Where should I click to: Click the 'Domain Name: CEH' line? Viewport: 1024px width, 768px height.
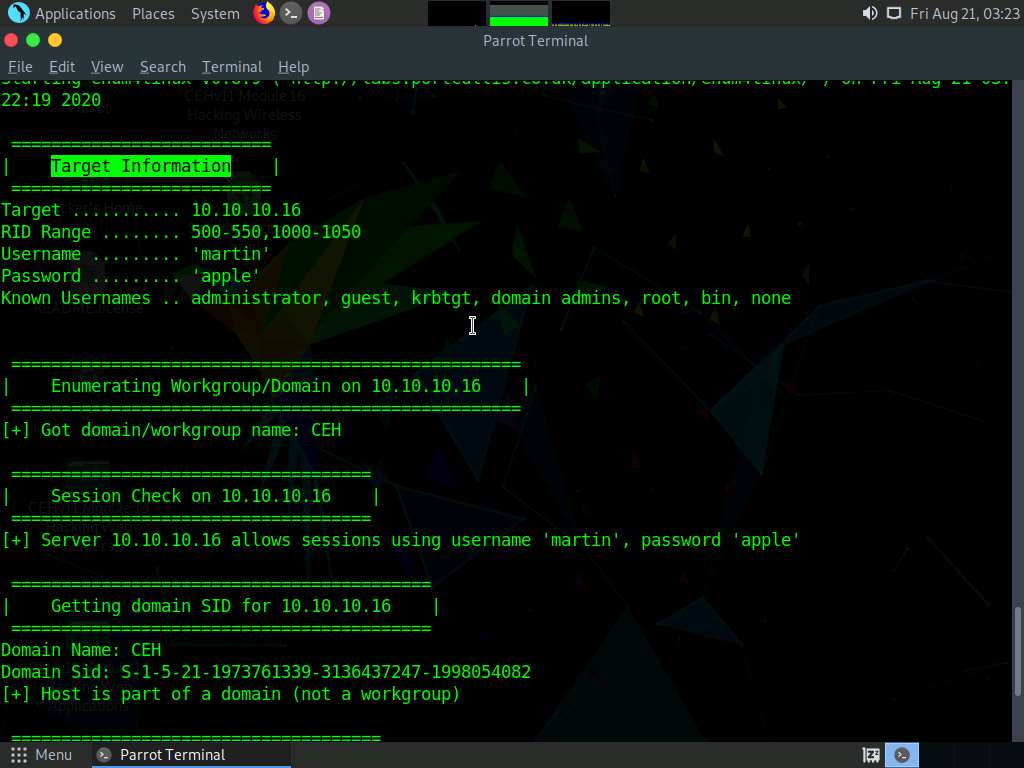(x=81, y=650)
